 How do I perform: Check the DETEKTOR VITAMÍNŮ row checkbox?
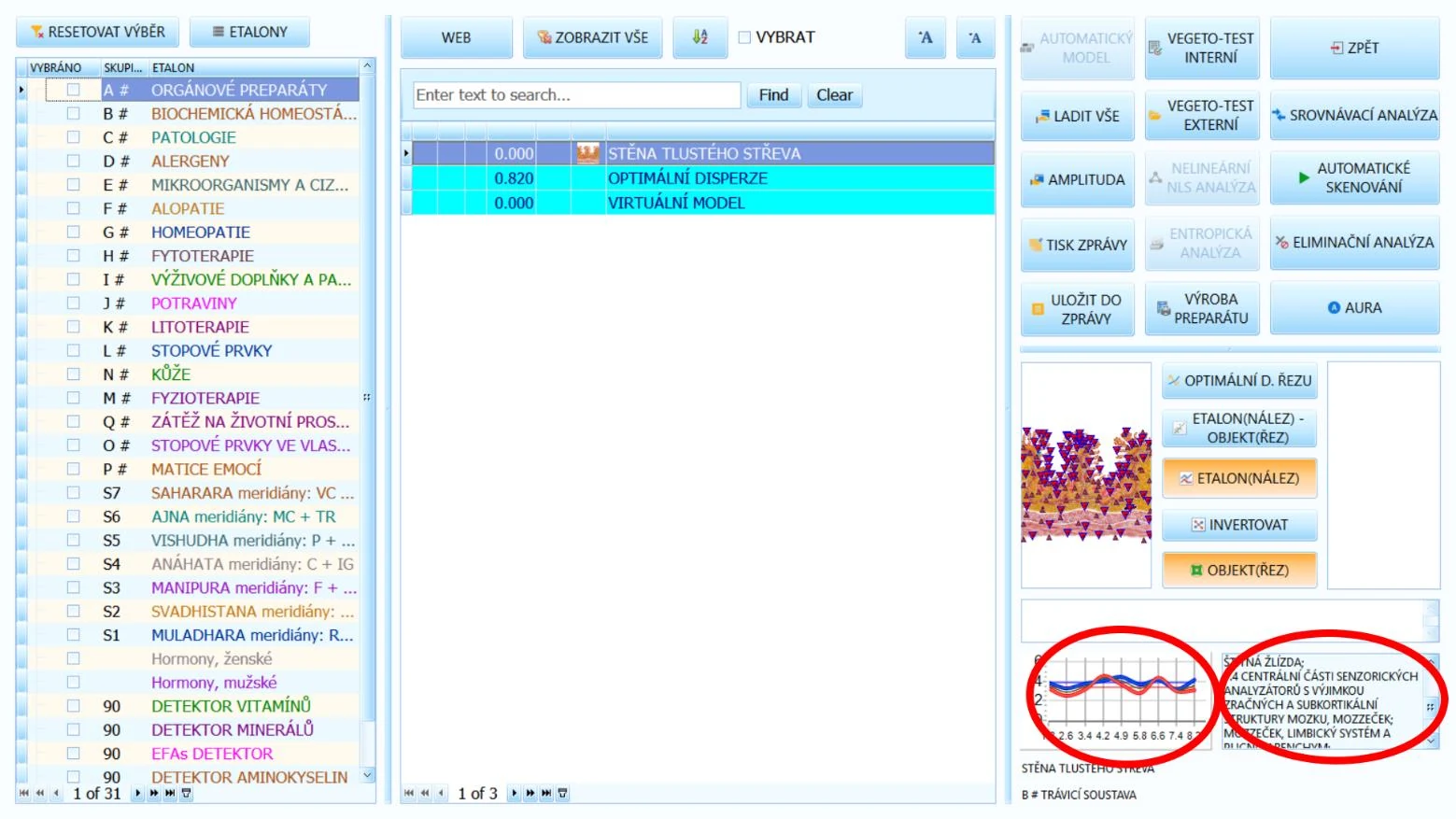tap(73, 706)
